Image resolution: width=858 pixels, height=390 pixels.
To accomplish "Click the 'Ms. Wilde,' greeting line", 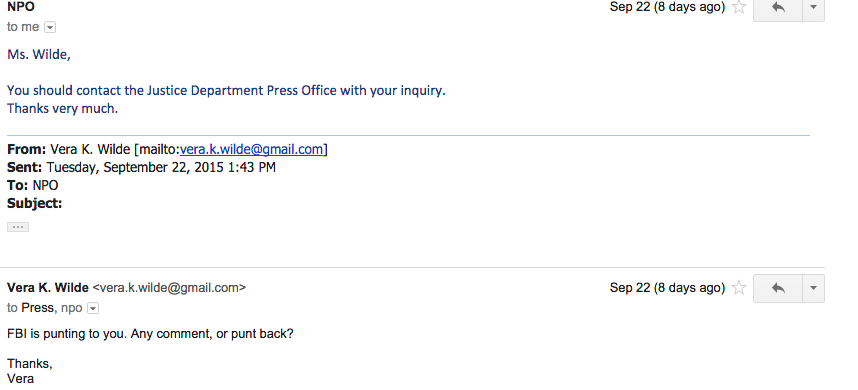I will [39, 55].
